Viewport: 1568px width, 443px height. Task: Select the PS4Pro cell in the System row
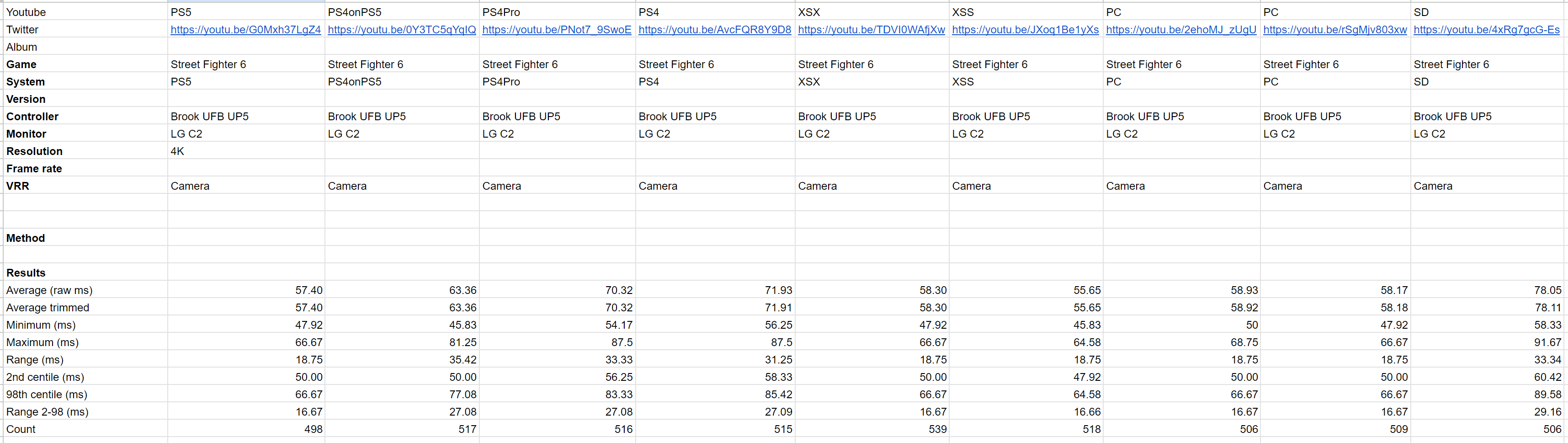click(x=558, y=81)
